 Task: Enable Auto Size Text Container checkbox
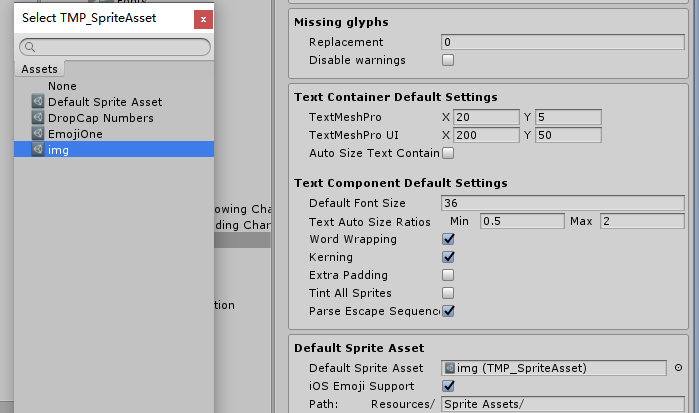448,153
